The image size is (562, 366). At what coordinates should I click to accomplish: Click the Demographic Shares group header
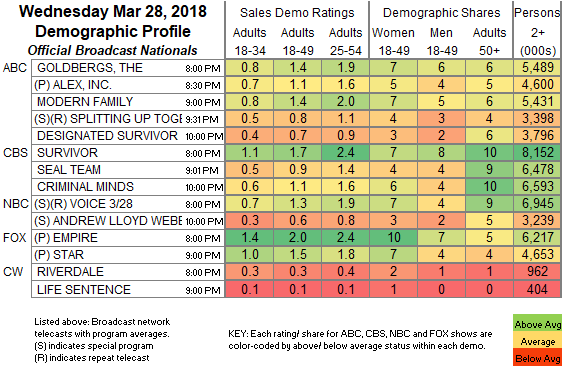coord(441,13)
